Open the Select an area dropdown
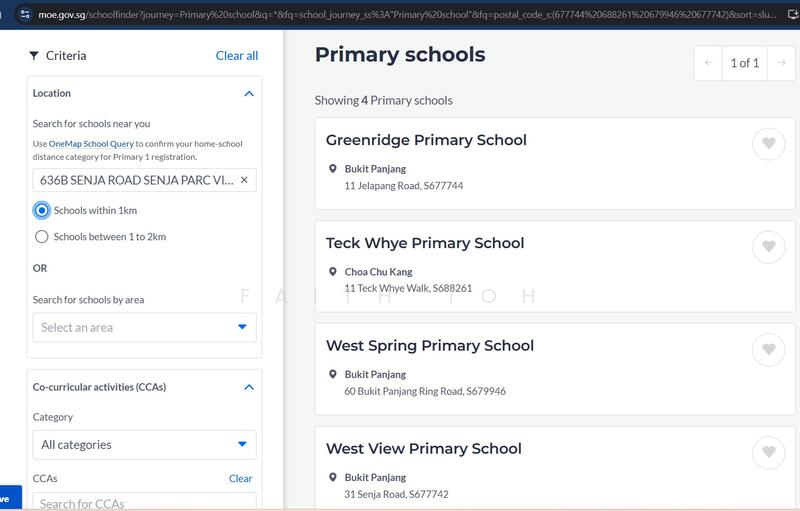This screenshot has height=511, width=800. [x=144, y=327]
